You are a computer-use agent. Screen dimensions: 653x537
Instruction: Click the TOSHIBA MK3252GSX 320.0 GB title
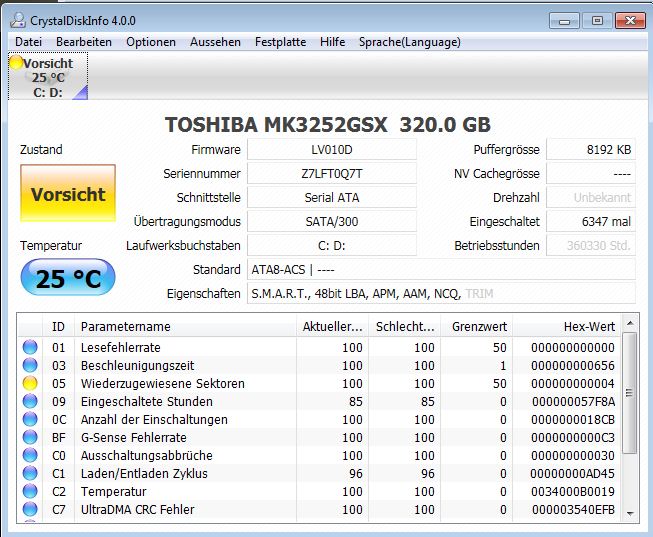328,124
